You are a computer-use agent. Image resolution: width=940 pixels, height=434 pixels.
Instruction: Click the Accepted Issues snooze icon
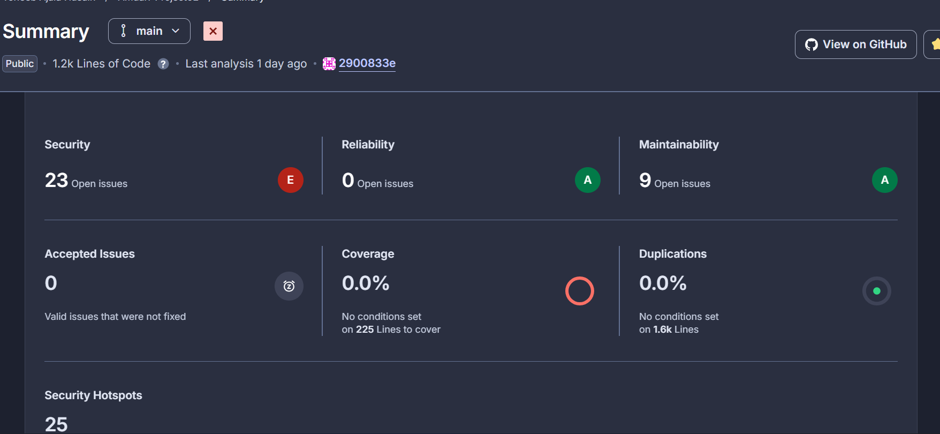pyautogui.click(x=289, y=286)
